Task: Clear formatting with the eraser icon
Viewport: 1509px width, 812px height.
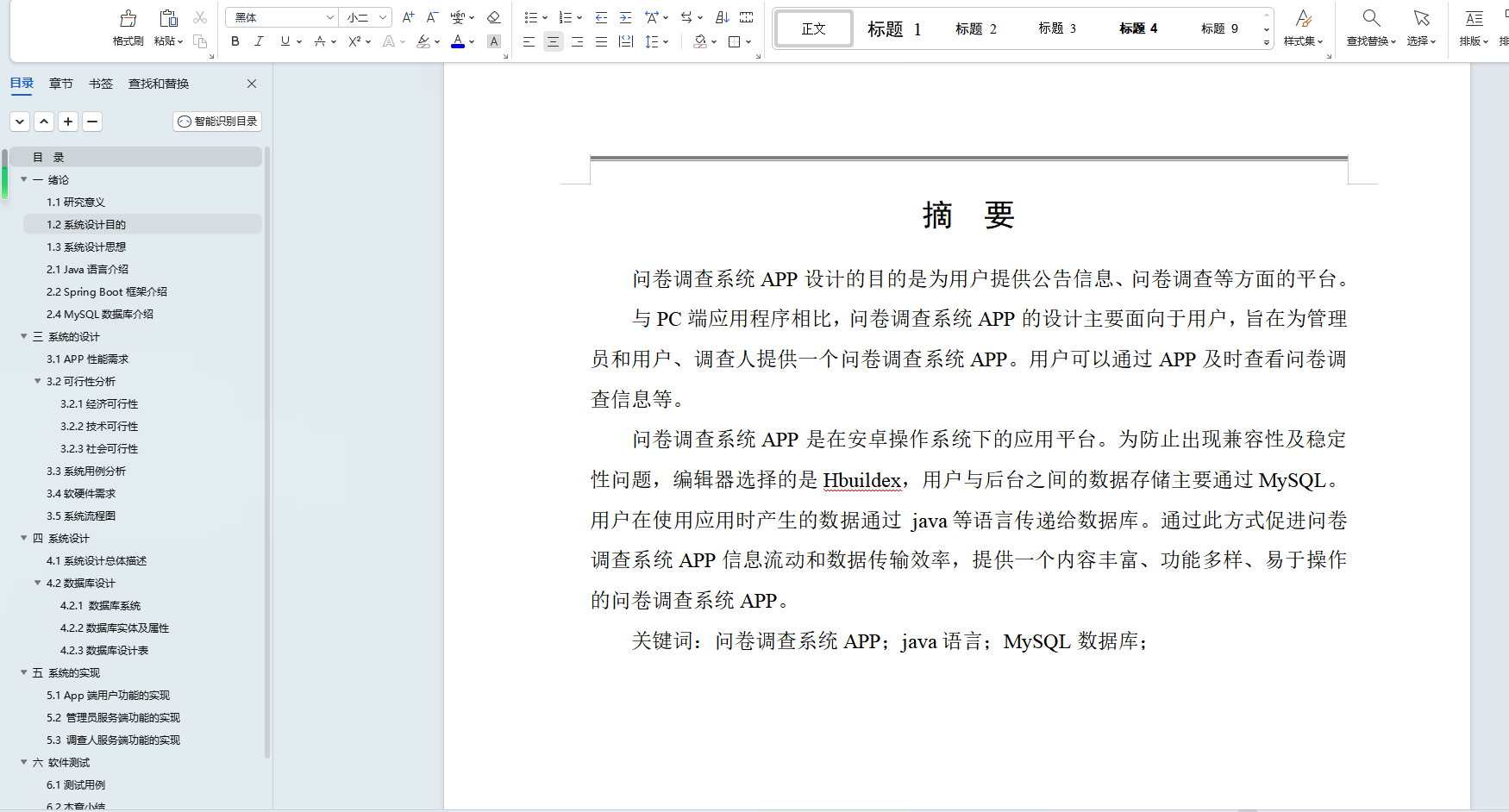Action: coord(494,17)
